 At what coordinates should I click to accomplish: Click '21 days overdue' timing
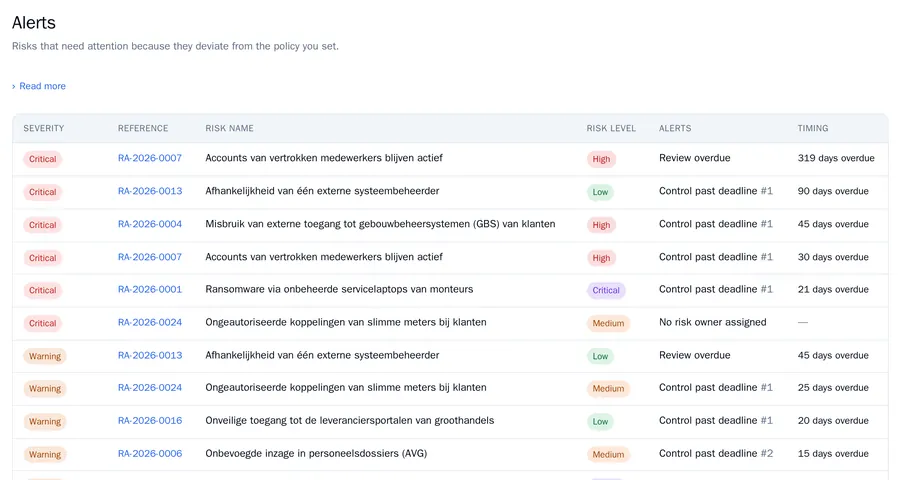833,289
